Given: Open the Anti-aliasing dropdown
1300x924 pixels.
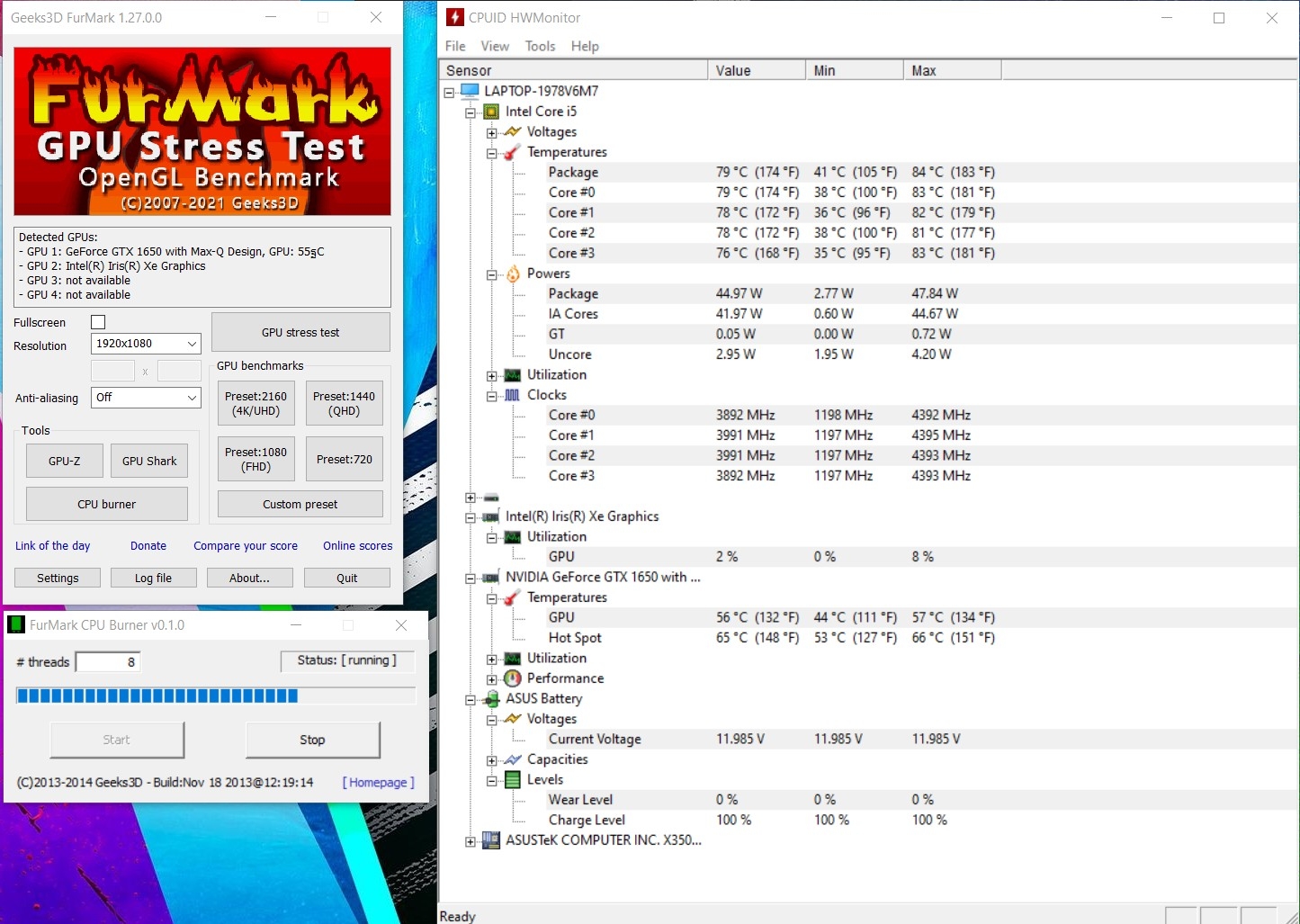Looking at the screenshot, I should coord(146,398).
